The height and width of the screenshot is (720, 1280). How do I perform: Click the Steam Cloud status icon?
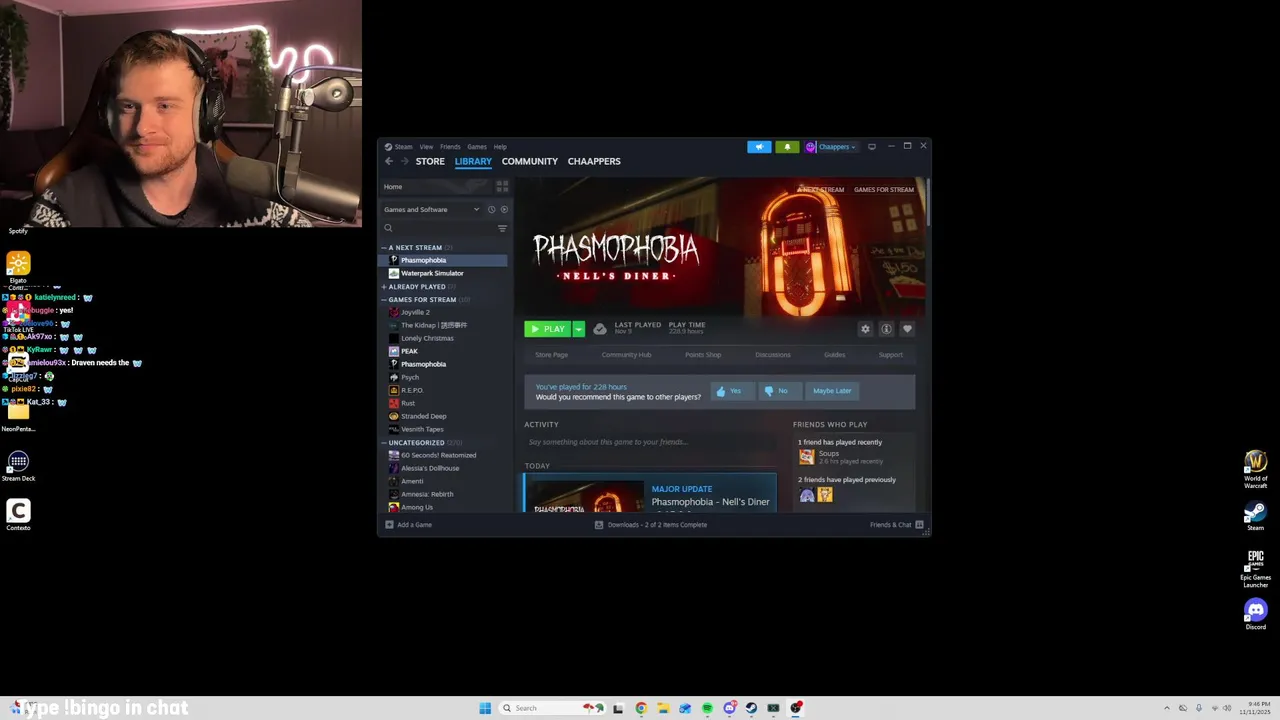[599, 329]
